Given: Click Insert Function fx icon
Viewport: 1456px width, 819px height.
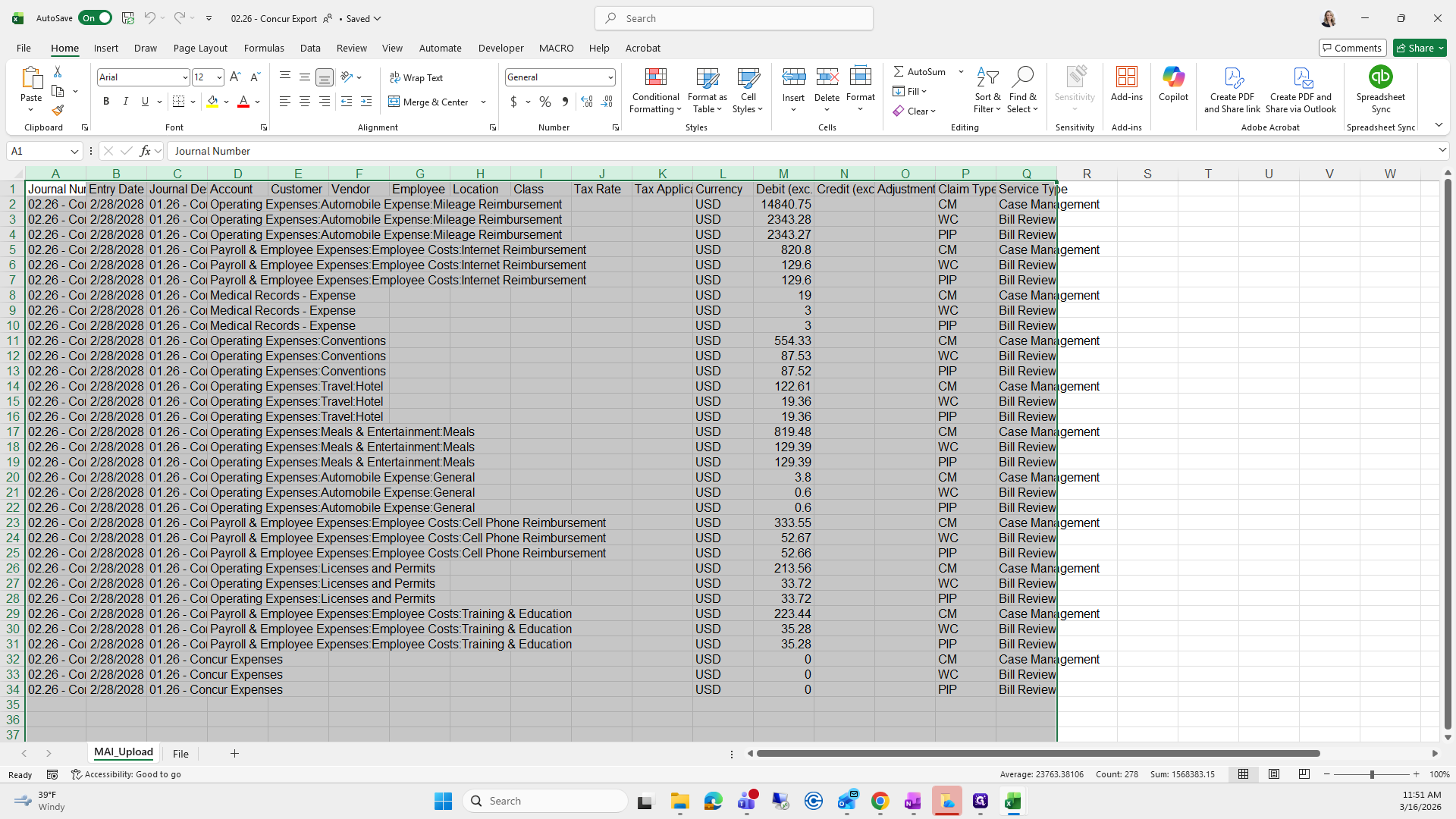Looking at the screenshot, I should pyautogui.click(x=145, y=151).
